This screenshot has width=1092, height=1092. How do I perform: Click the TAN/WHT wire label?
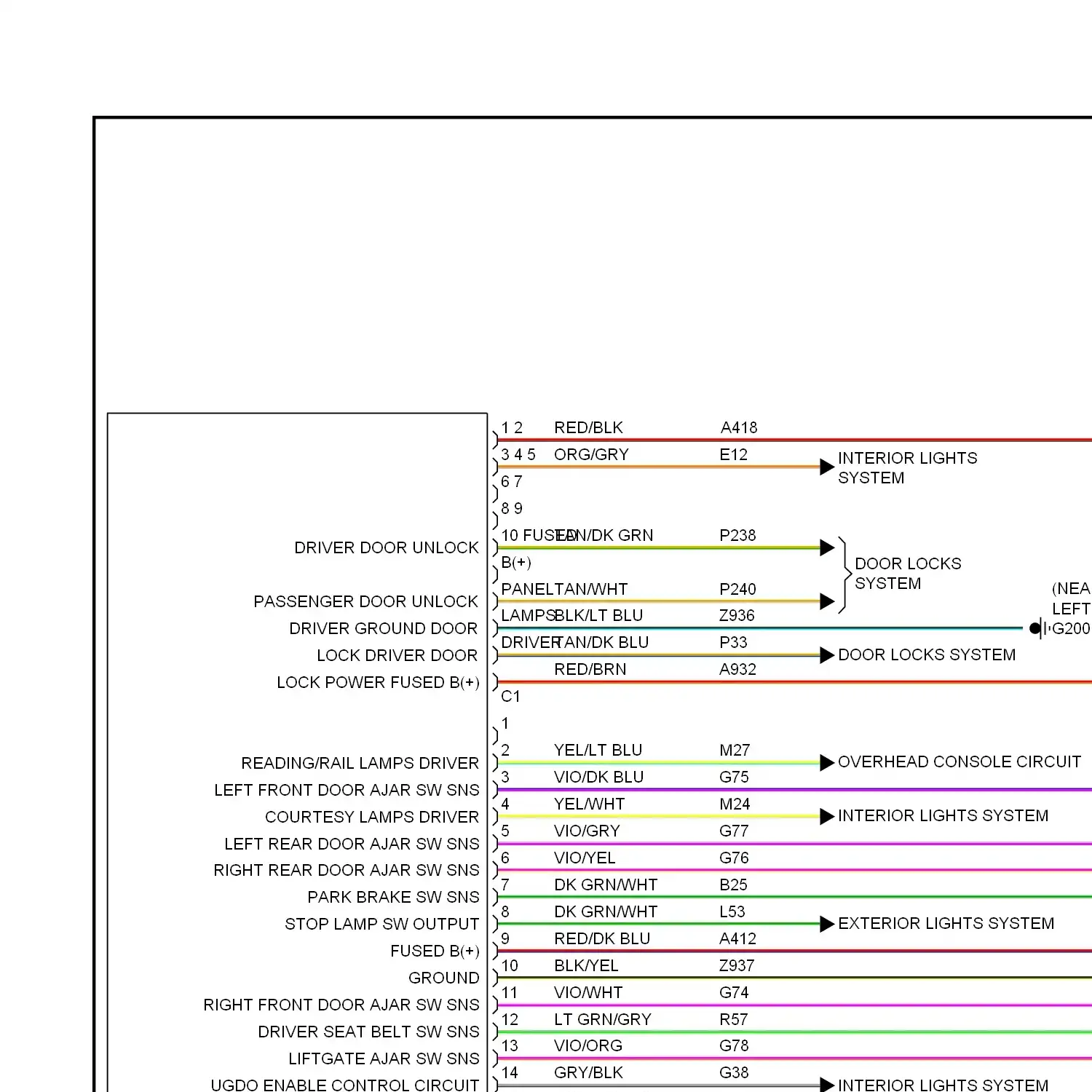pyautogui.click(x=591, y=590)
